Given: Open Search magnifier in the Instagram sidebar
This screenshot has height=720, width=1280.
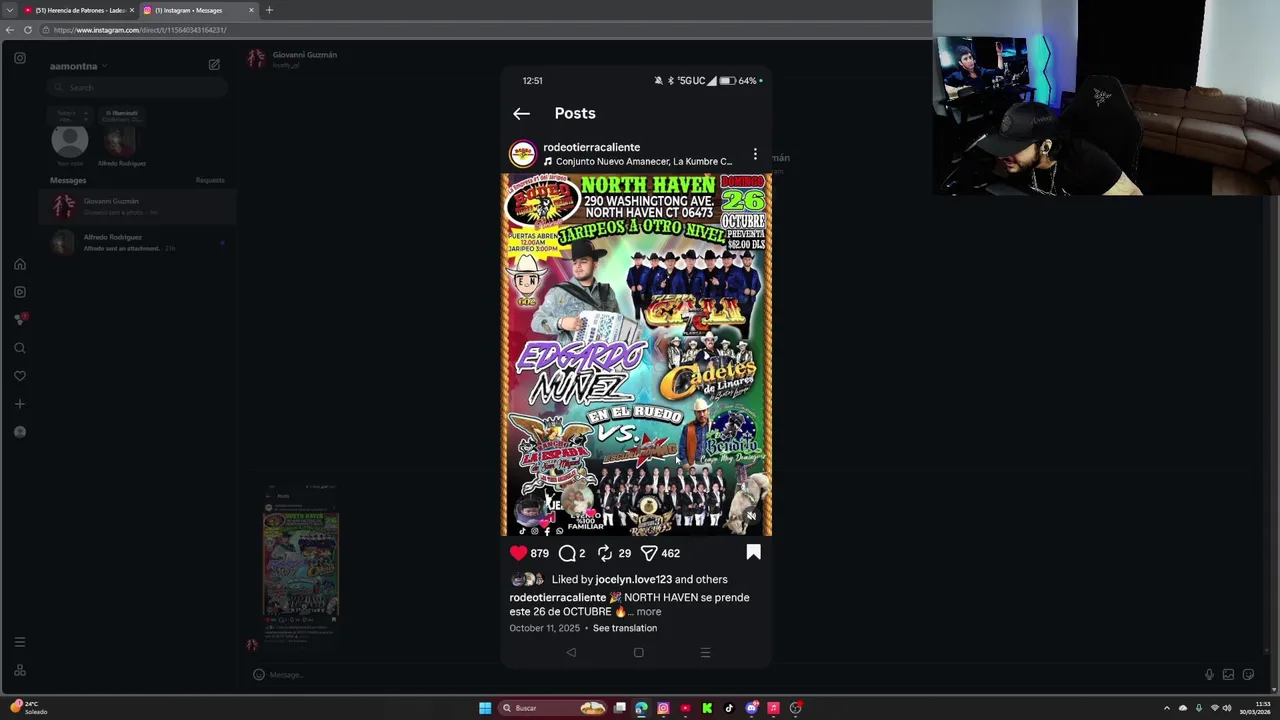Looking at the screenshot, I should pos(20,348).
